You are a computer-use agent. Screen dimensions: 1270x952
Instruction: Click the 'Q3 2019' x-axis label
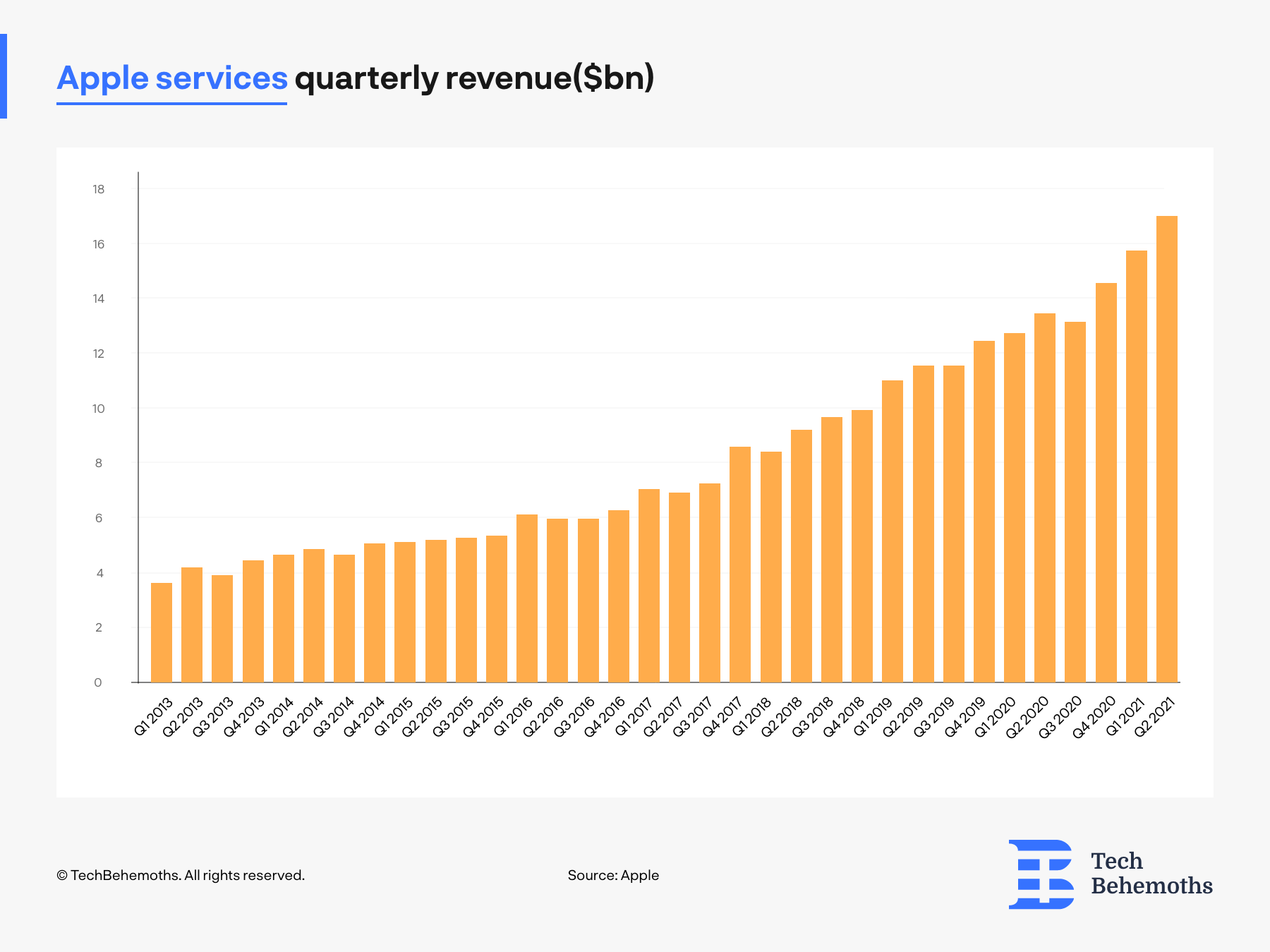pyautogui.click(x=934, y=717)
